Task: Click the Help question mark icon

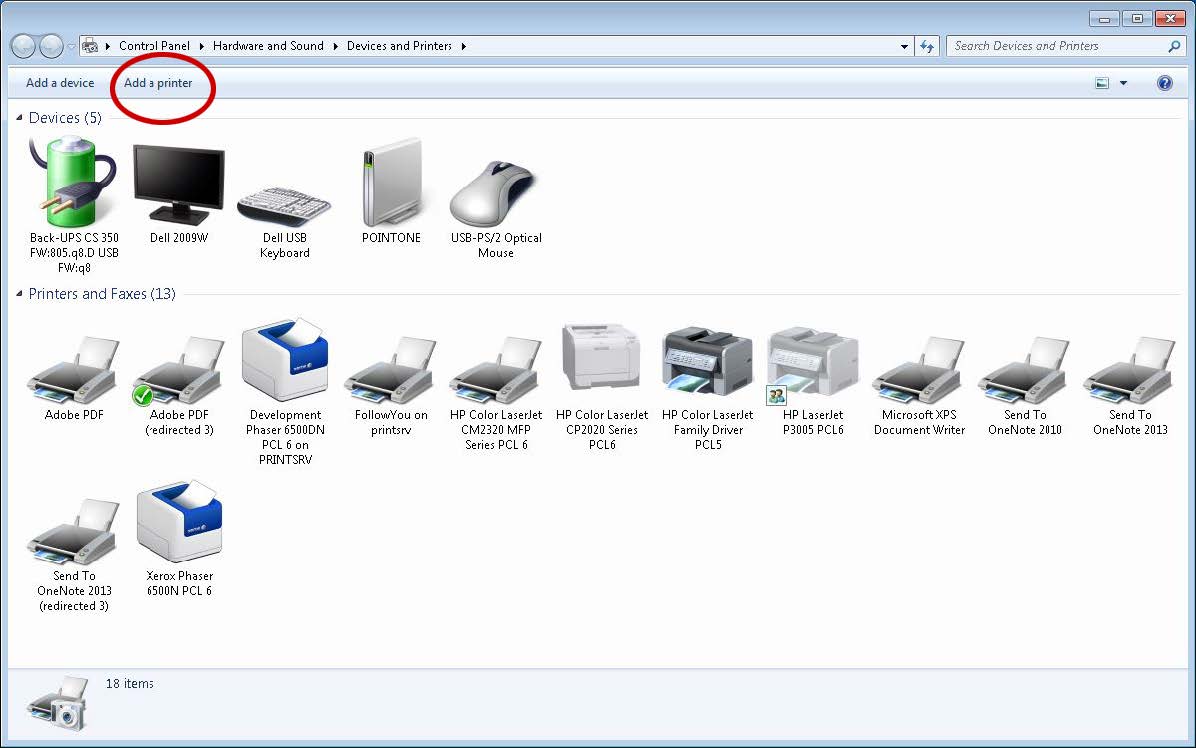Action: tap(1164, 82)
